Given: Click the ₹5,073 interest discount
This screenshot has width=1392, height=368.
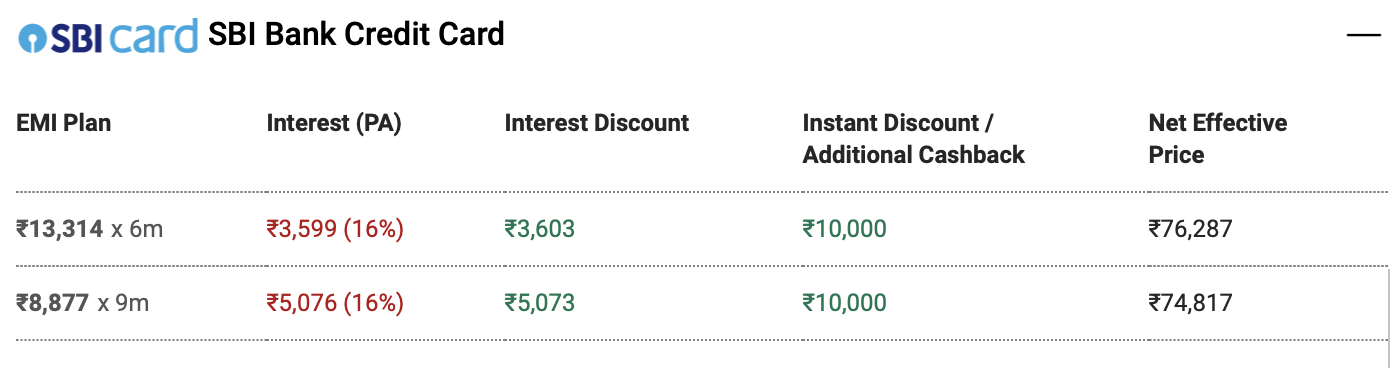Looking at the screenshot, I should (x=540, y=302).
